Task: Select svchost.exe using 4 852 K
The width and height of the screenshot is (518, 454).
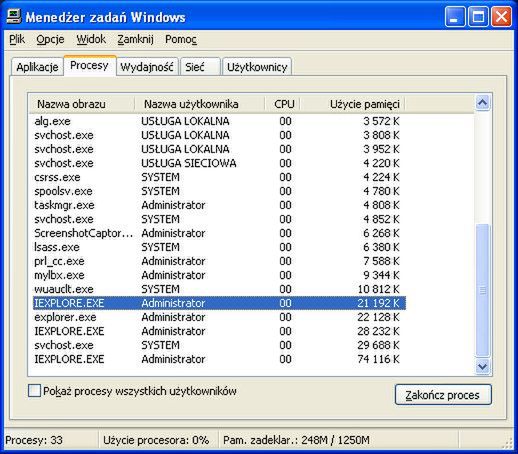Action: click(219, 219)
